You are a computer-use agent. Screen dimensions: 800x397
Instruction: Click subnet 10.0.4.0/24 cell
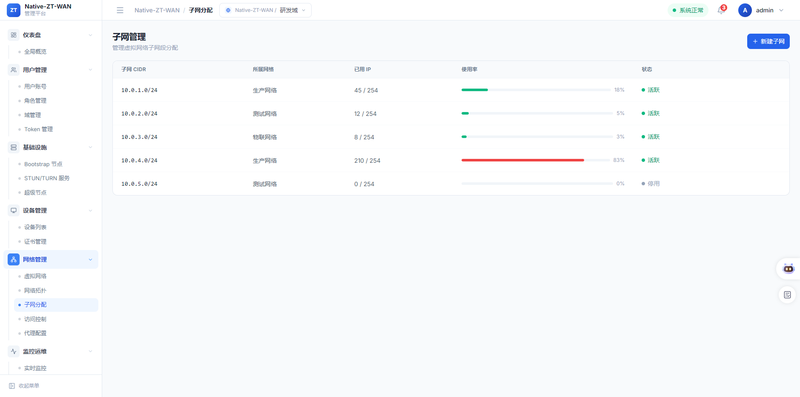click(139, 160)
